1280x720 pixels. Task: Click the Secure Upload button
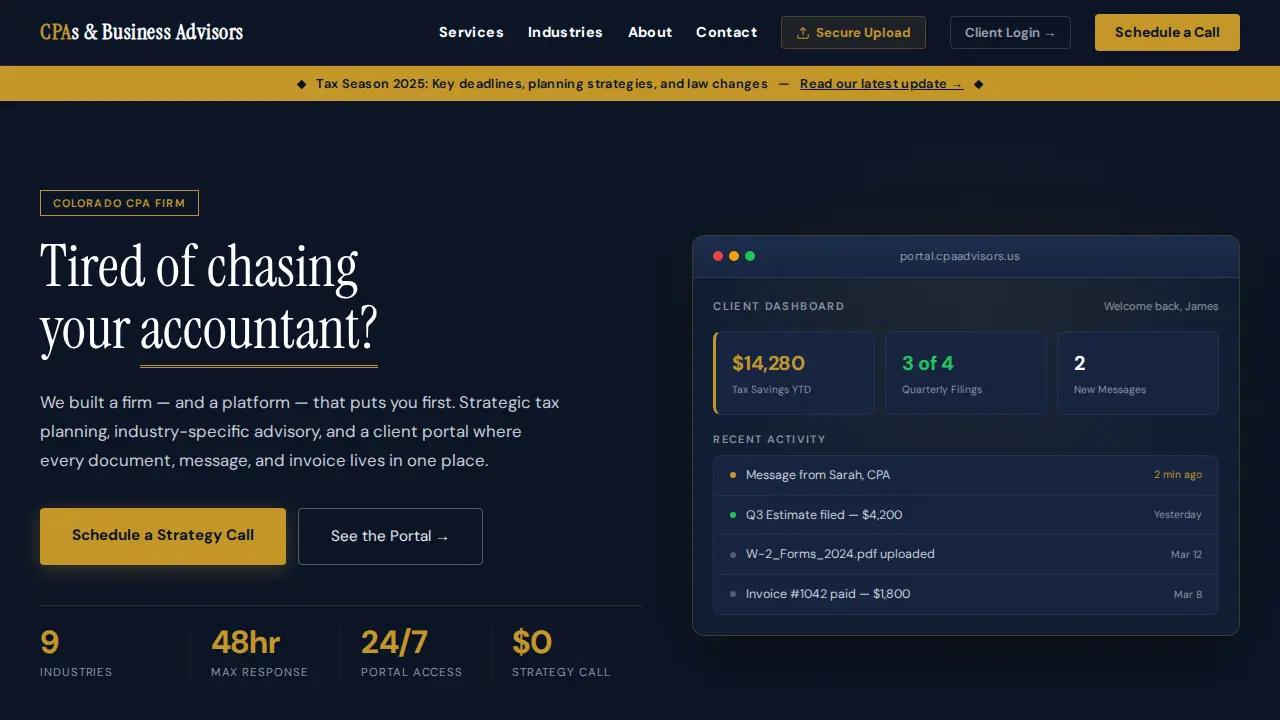(x=853, y=33)
